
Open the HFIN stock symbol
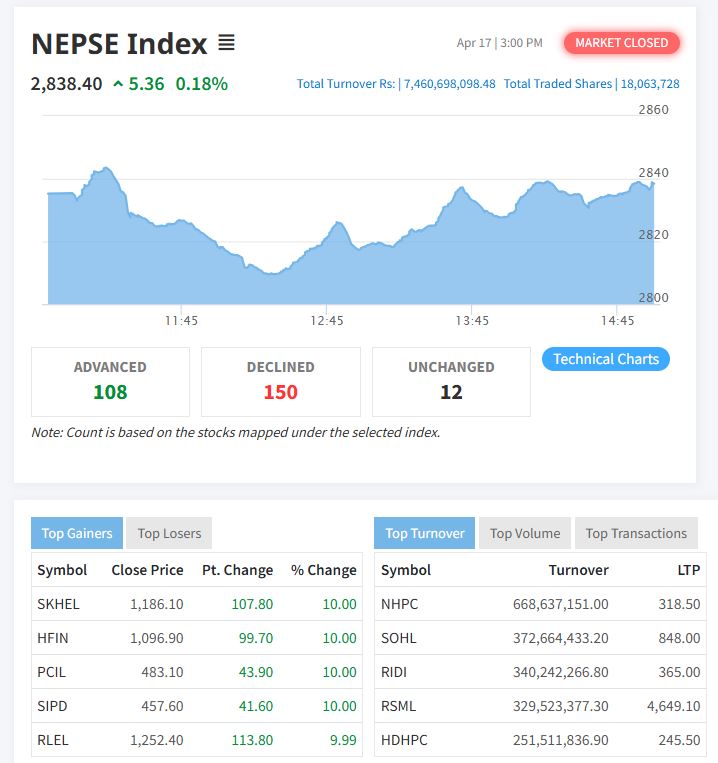coord(53,638)
